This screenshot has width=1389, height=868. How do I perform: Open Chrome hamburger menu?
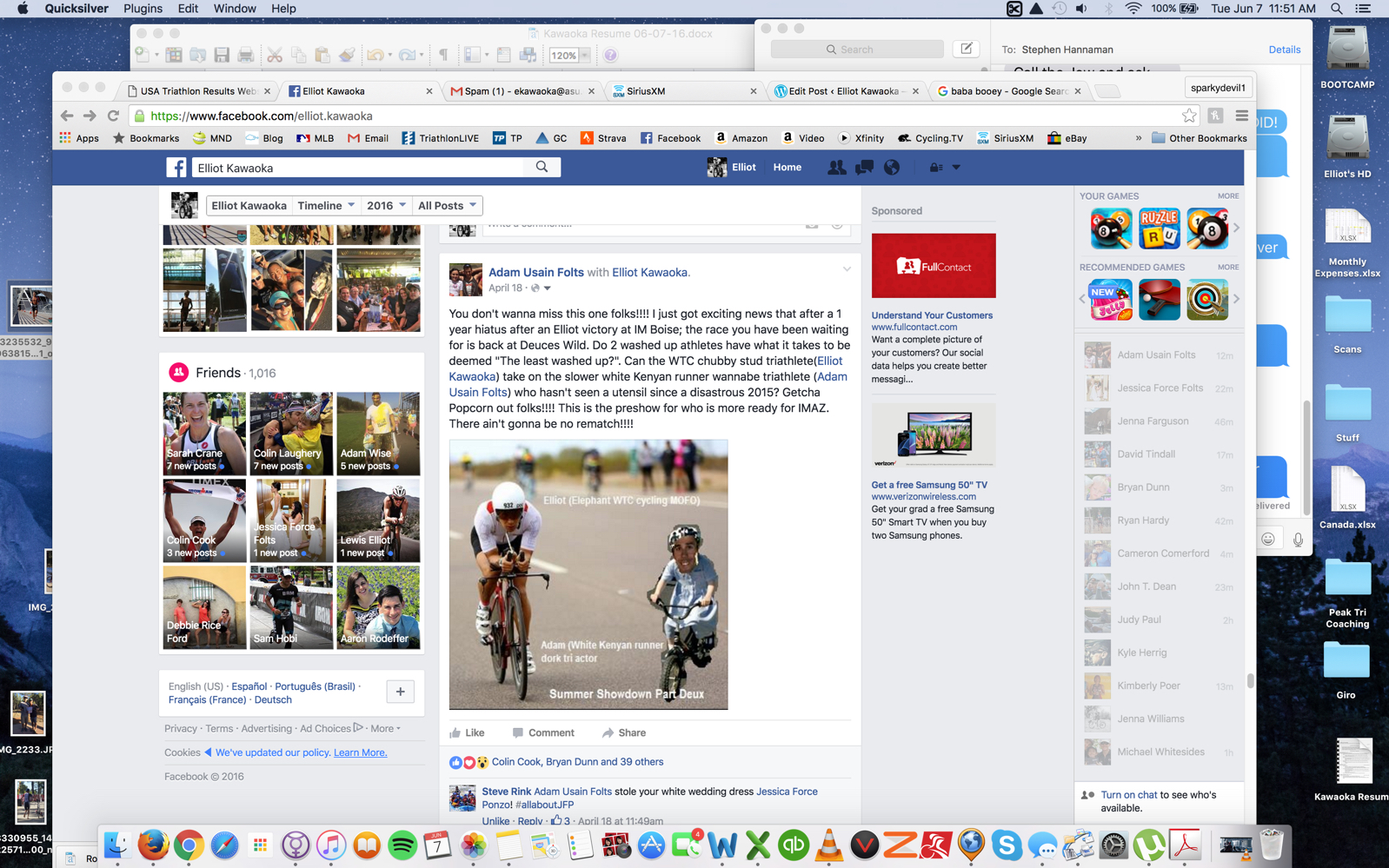(x=1241, y=116)
